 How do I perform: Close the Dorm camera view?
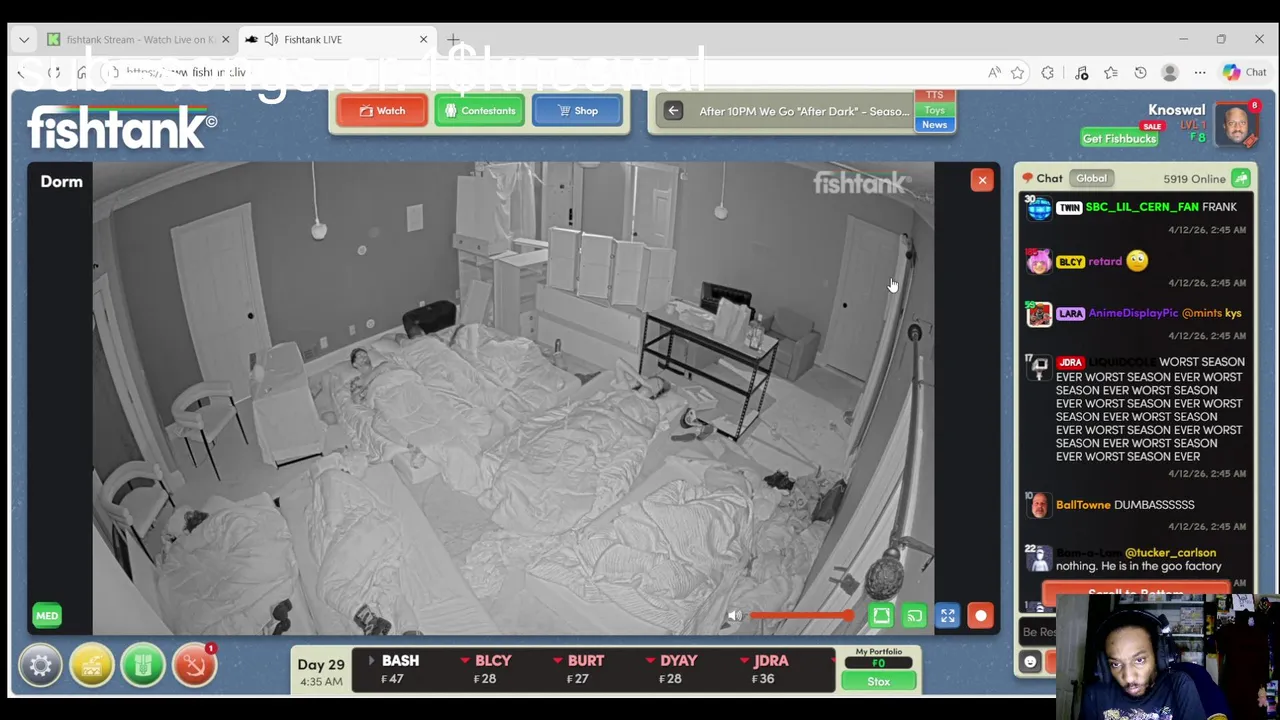pos(982,180)
